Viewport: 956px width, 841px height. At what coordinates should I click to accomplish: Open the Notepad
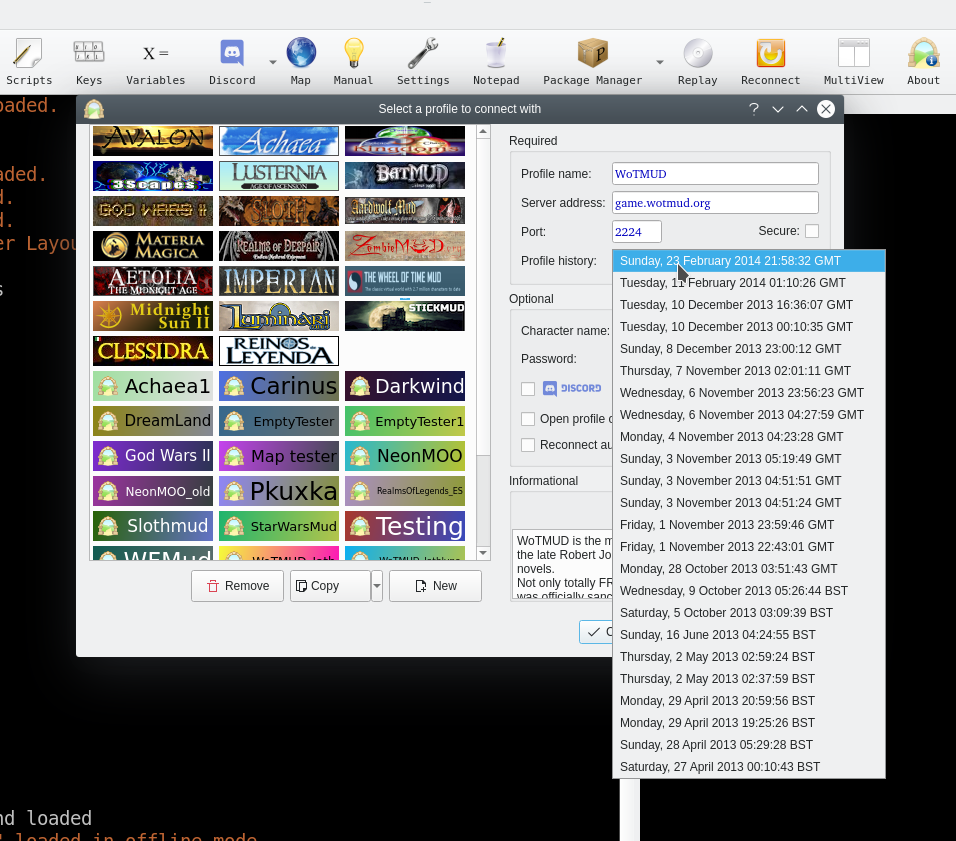click(x=496, y=62)
